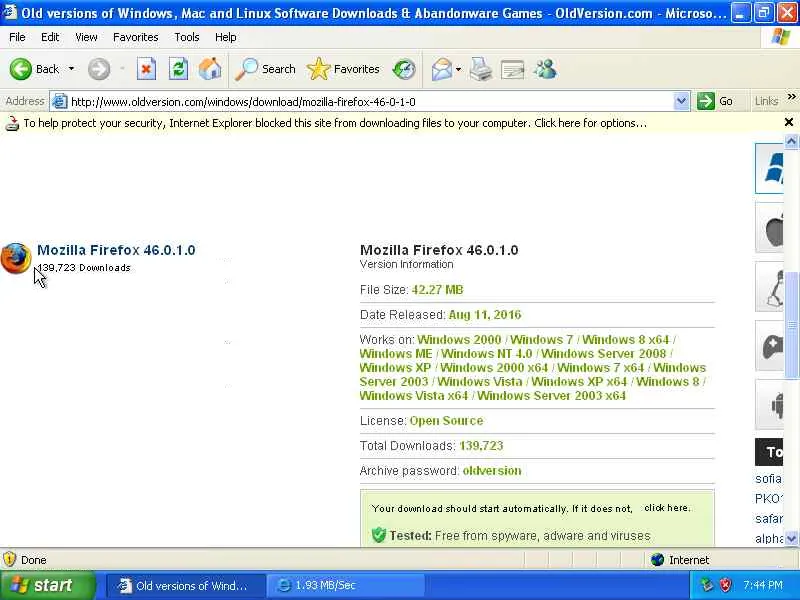Open the Search pane
This screenshot has width=800, height=600.
click(265, 69)
